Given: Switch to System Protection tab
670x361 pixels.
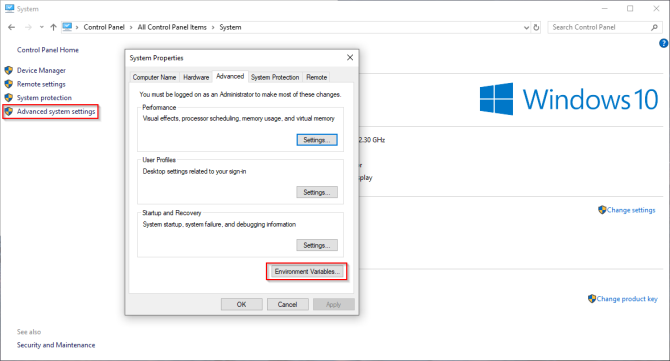Looking at the screenshot, I should click(x=275, y=77).
